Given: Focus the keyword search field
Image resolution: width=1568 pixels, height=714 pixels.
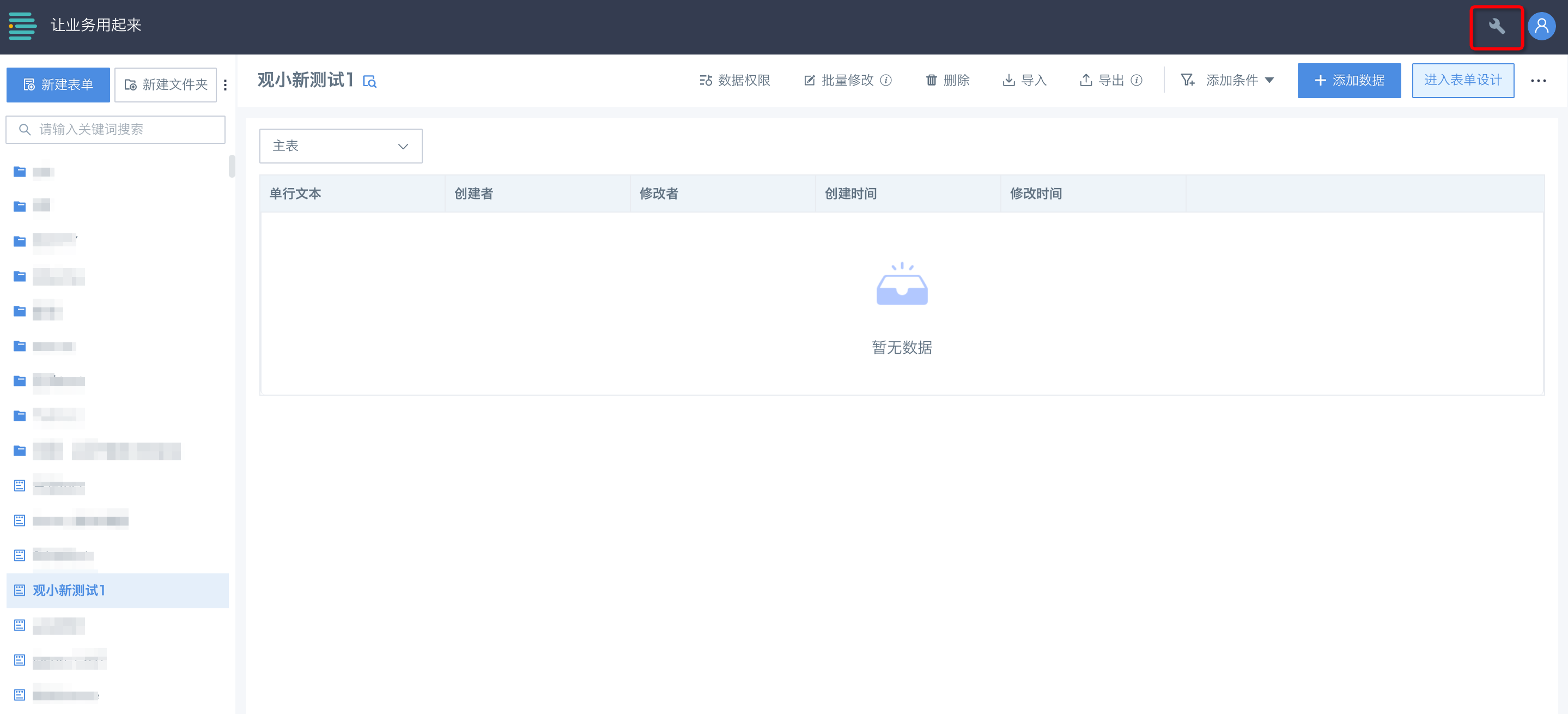Looking at the screenshot, I should click(116, 130).
